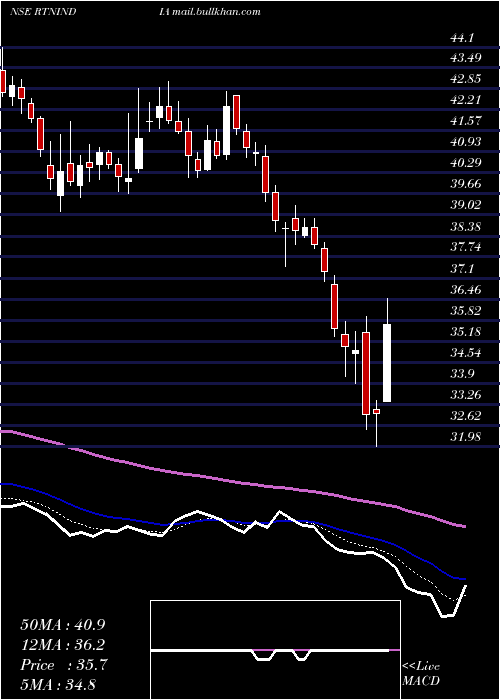
Task: Click the 44.1 price axis label
Action: pos(462,38)
